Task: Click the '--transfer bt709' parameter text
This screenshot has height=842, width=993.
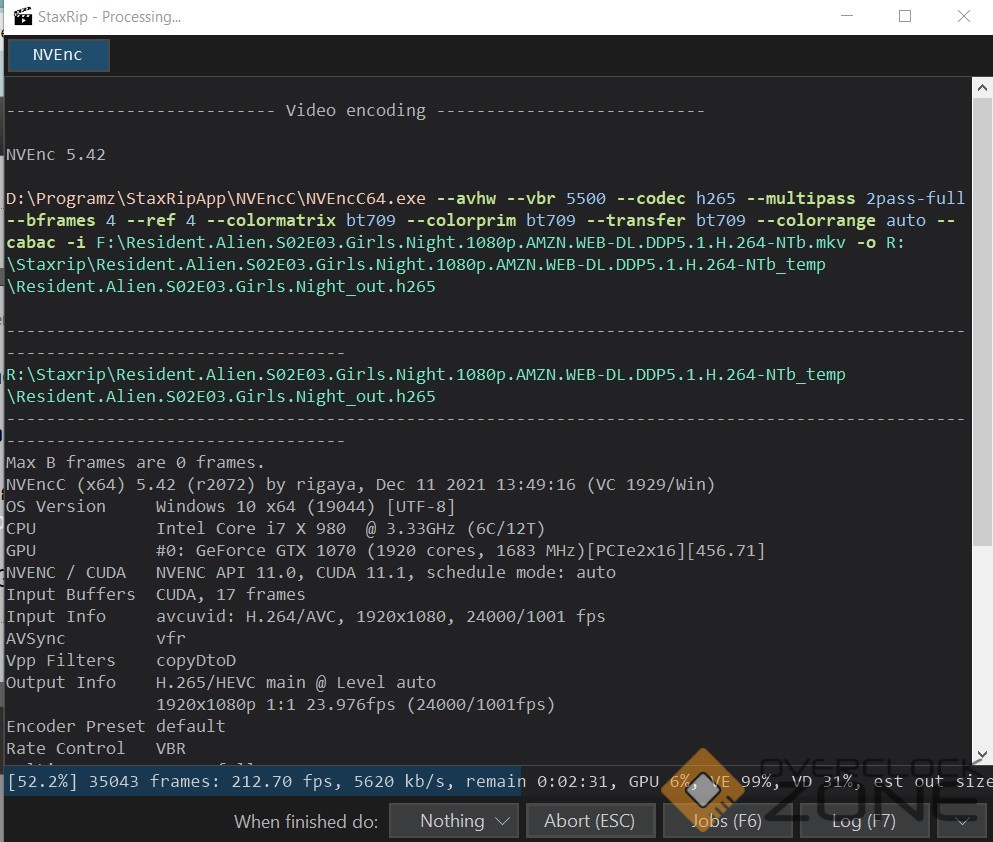Action: point(666,220)
